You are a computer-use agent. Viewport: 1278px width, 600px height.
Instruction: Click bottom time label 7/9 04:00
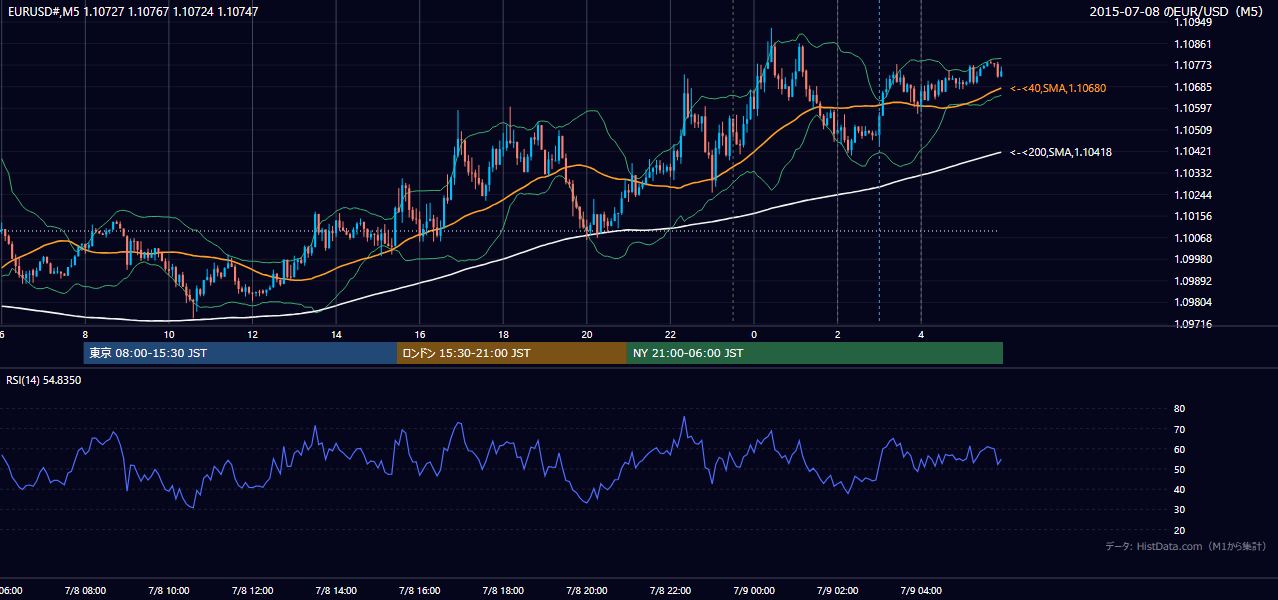[921, 591]
